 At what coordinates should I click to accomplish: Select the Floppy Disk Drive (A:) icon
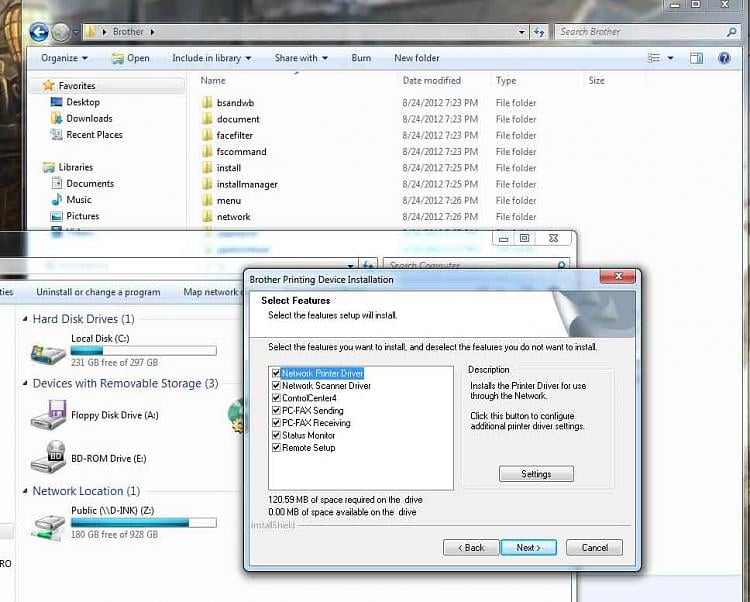(x=48, y=415)
